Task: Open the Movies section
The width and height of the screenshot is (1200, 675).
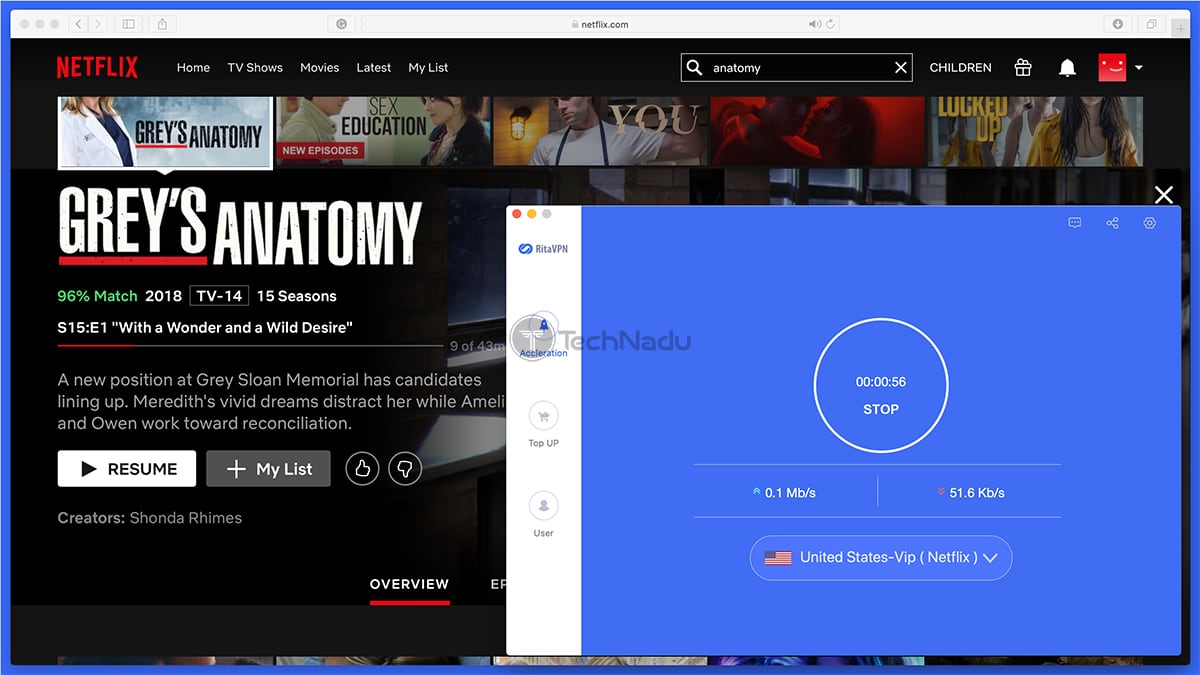Action: click(x=320, y=68)
